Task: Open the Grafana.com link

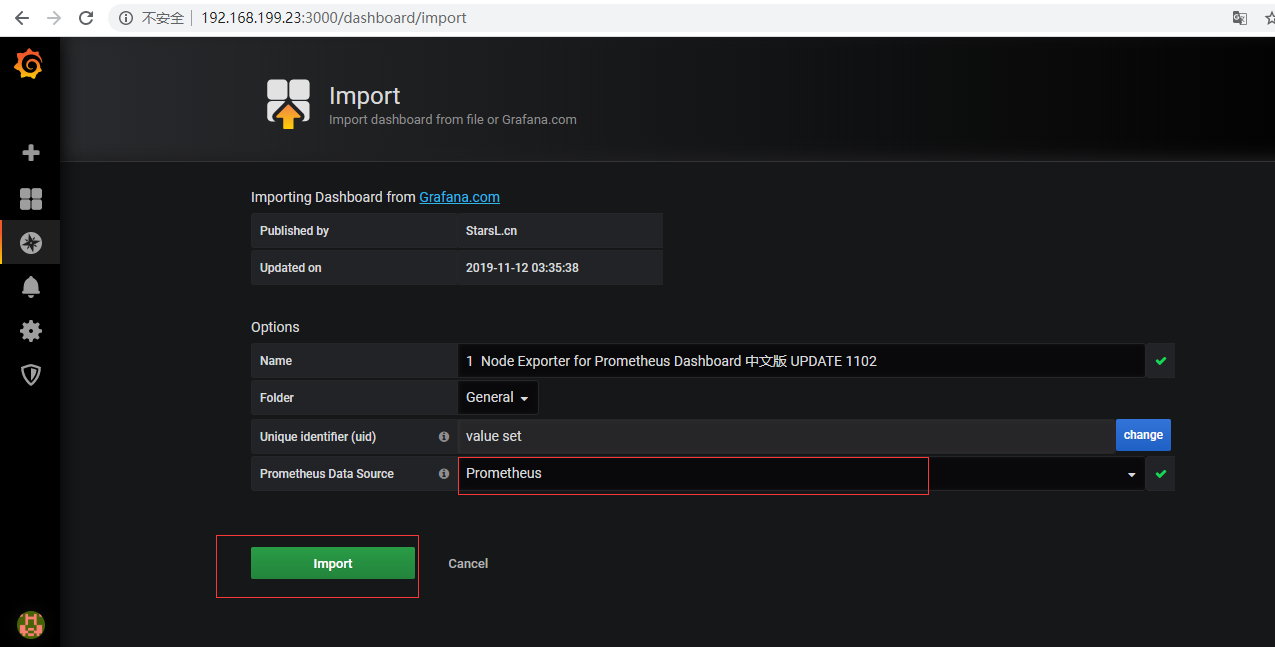Action: pos(459,197)
